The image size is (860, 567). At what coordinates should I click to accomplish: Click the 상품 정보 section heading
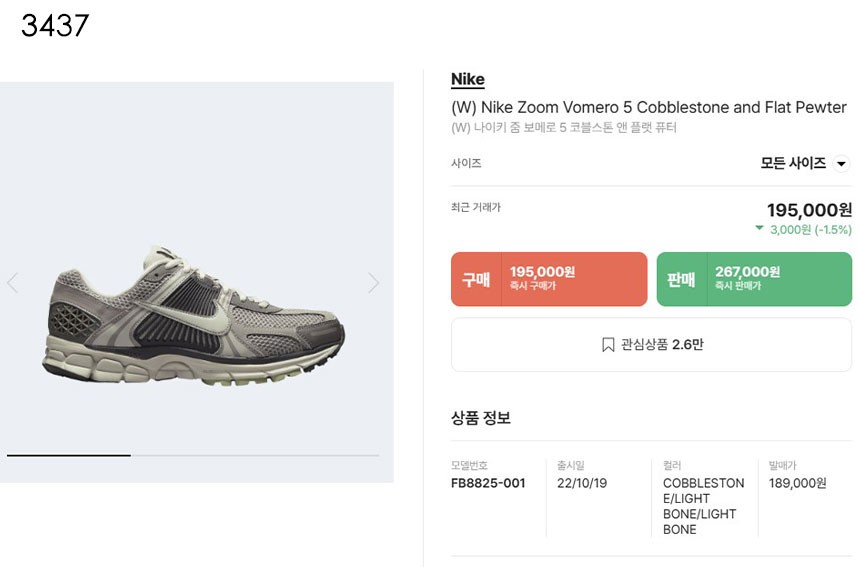click(x=481, y=418)
